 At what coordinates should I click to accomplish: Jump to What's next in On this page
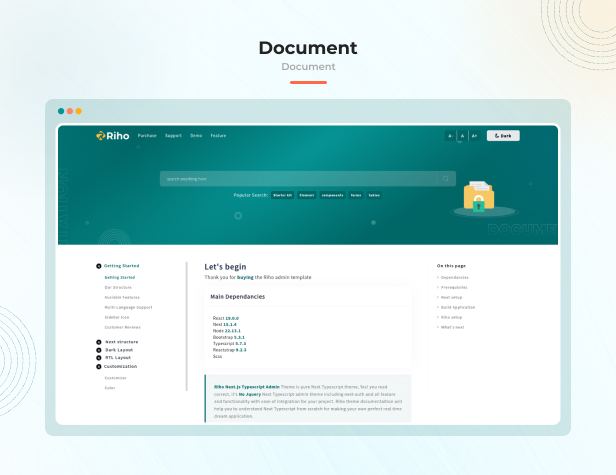point(453,327)
